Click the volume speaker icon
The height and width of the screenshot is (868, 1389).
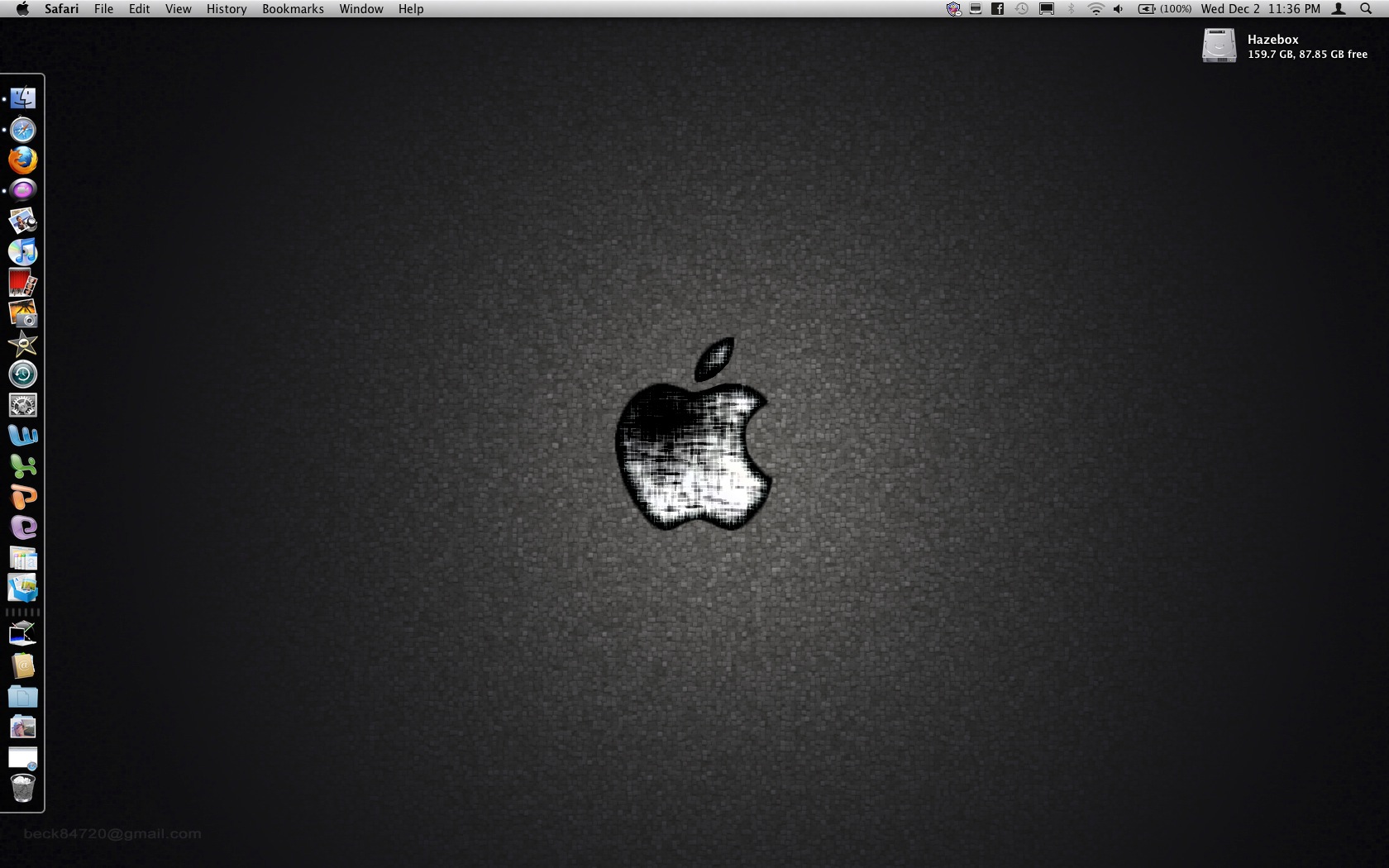click(x=1118, y=9)
